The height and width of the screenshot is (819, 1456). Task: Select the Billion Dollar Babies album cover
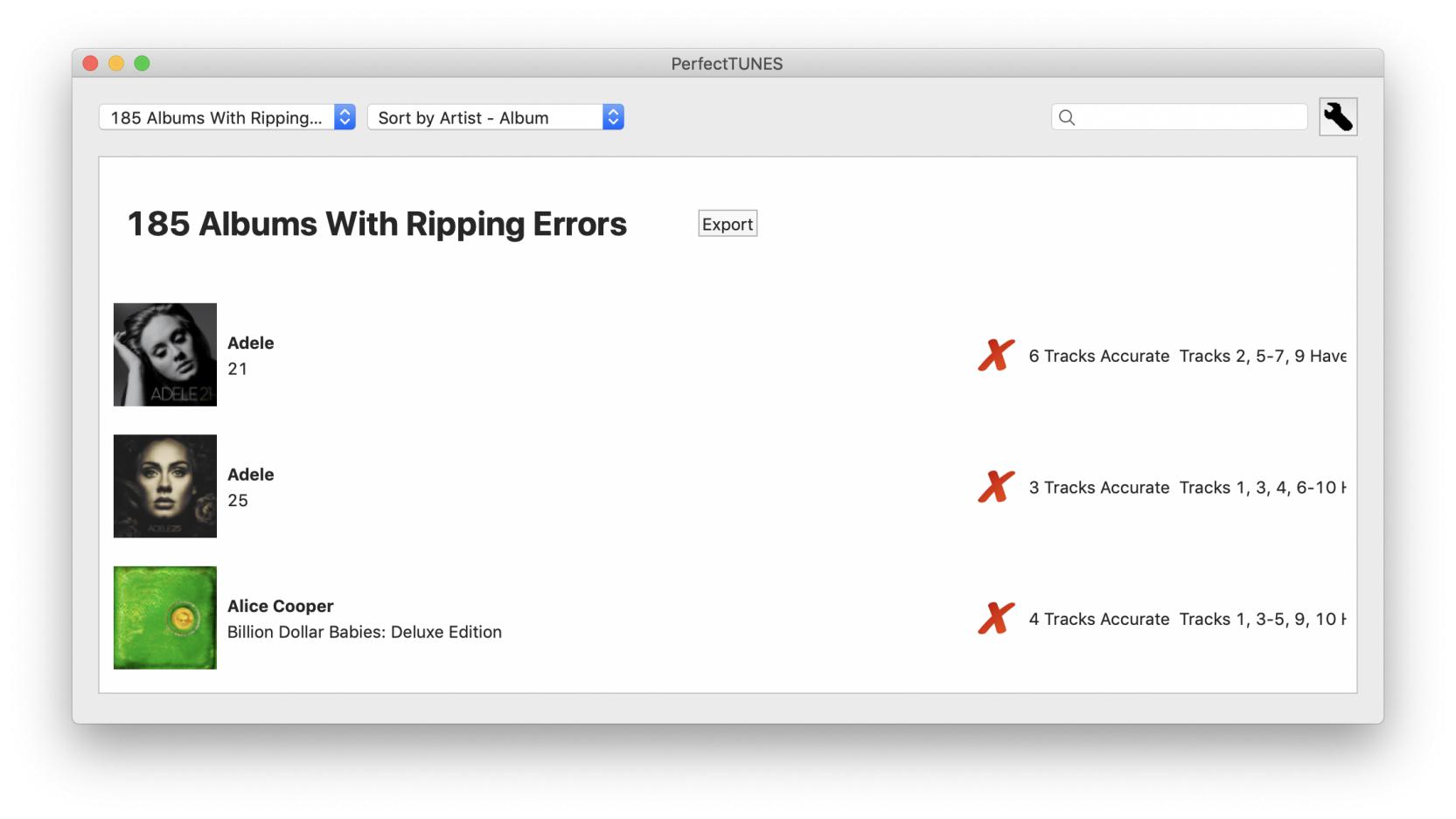[x=165, y=618]
